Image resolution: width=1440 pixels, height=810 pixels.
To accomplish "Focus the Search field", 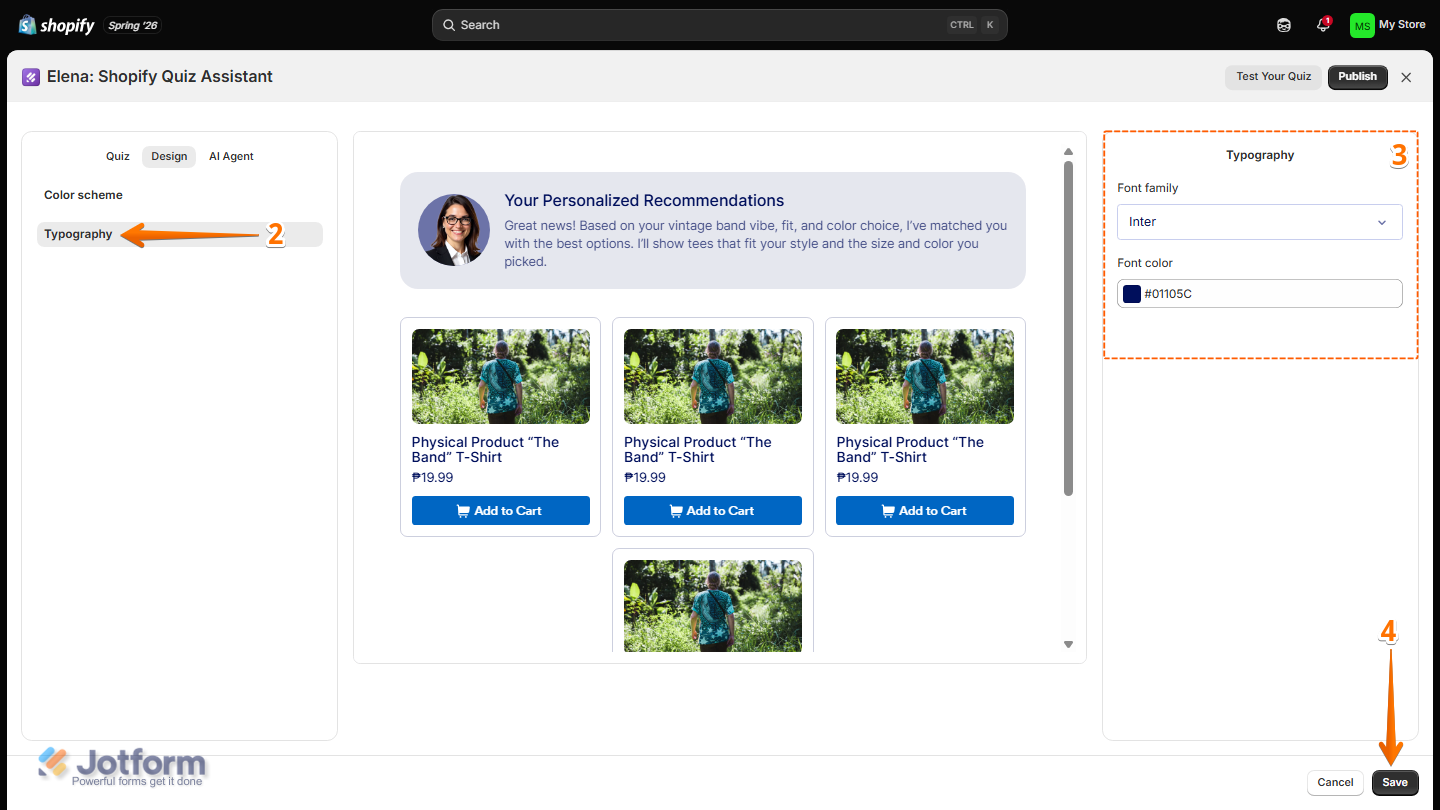I will (x=719, y=25).
